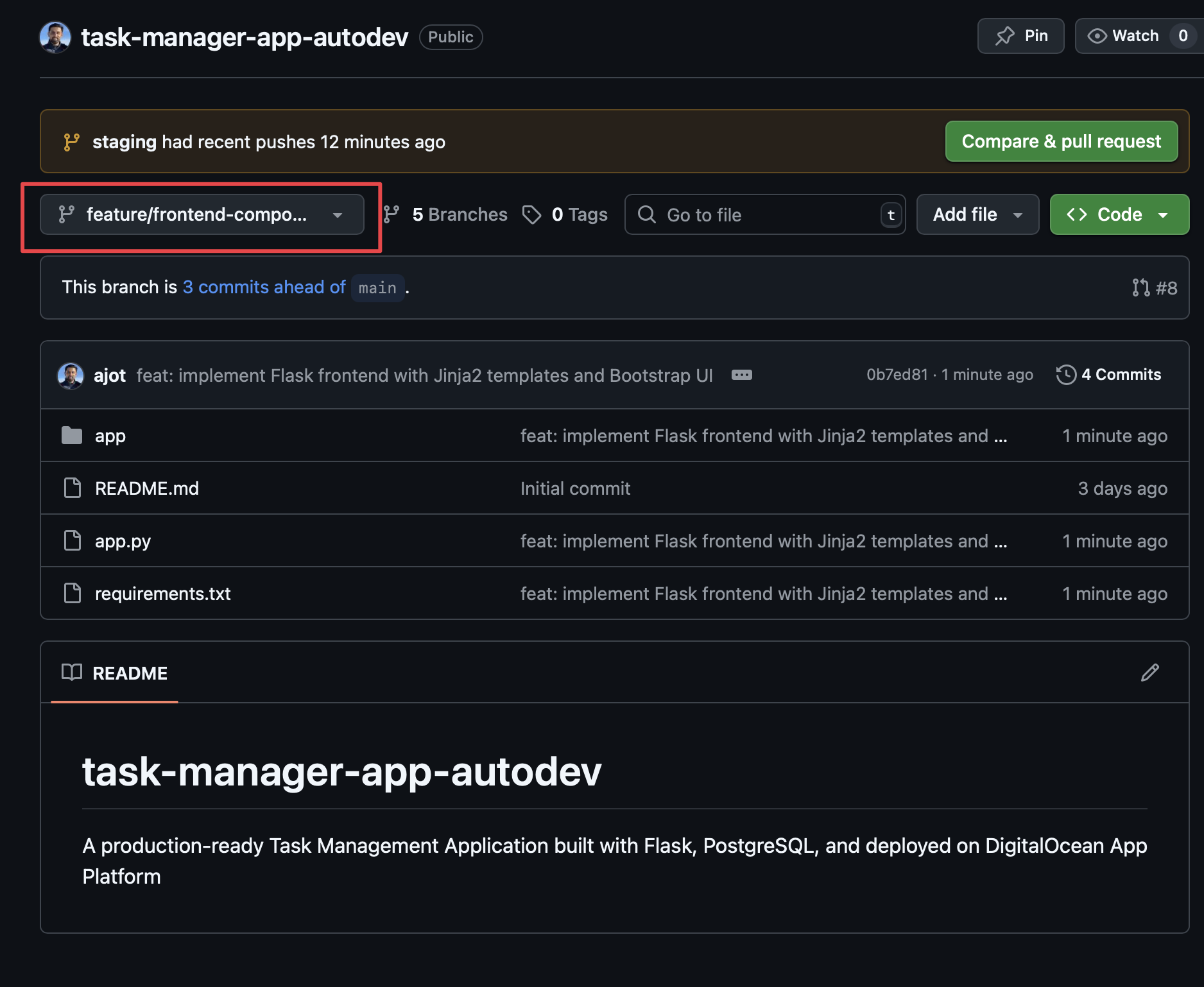Click the file icon in the README.md row
The width and height of the screenshot is (1204, 987).
pyautogui.click(x=73, y=488)
